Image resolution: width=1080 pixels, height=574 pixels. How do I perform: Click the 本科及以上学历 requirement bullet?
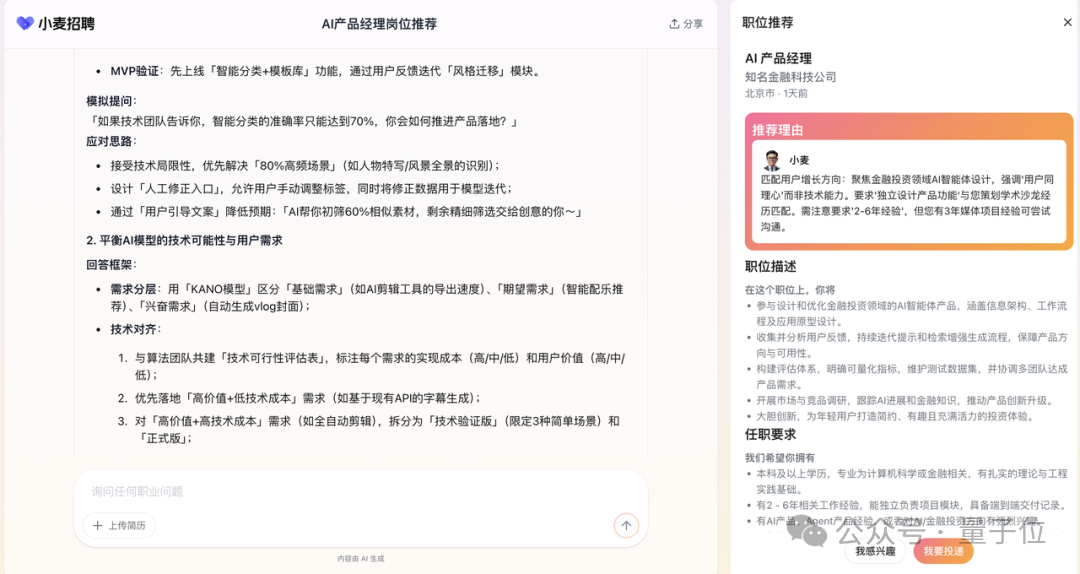[912, 481]
